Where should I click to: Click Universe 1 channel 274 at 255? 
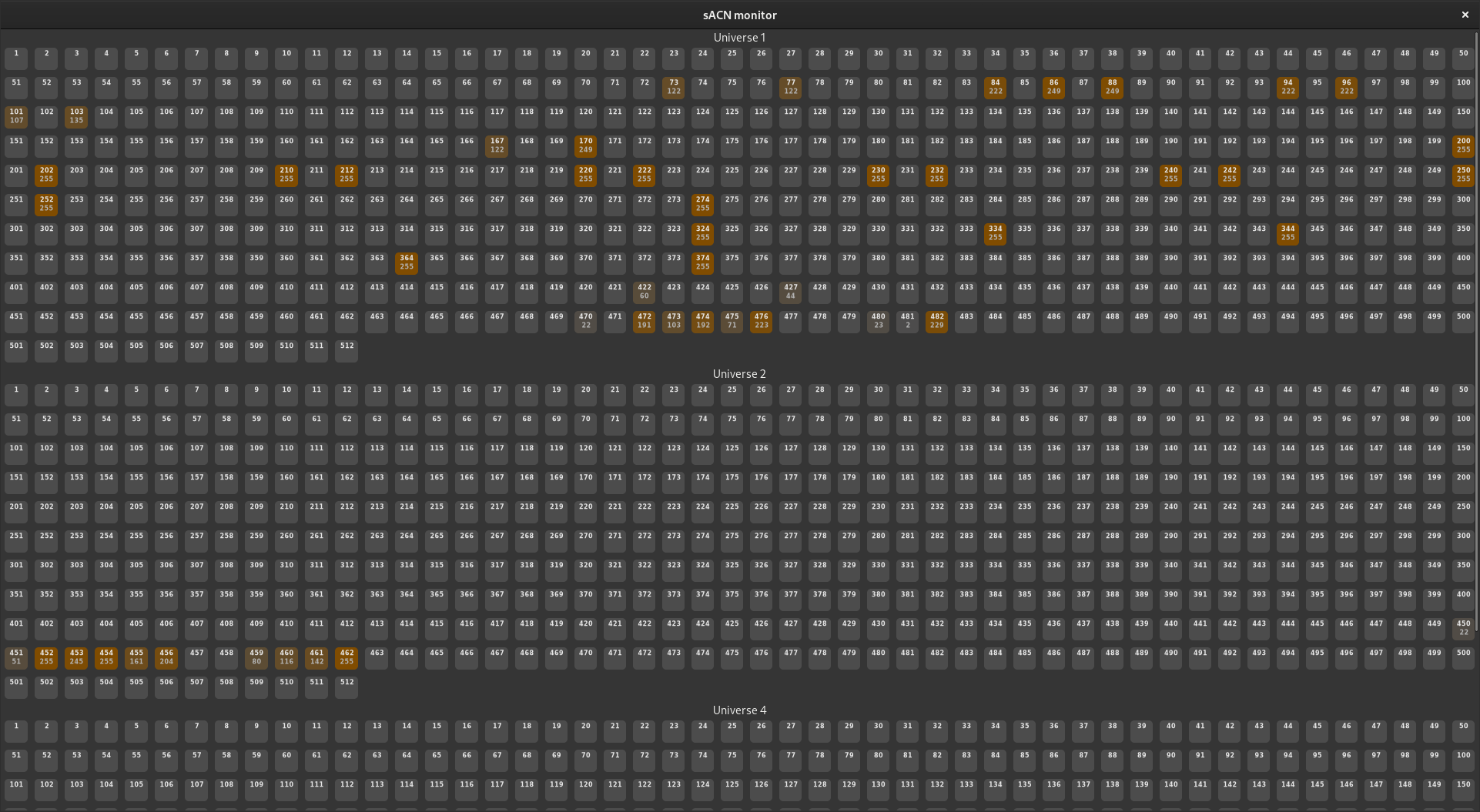click(703, 204)
